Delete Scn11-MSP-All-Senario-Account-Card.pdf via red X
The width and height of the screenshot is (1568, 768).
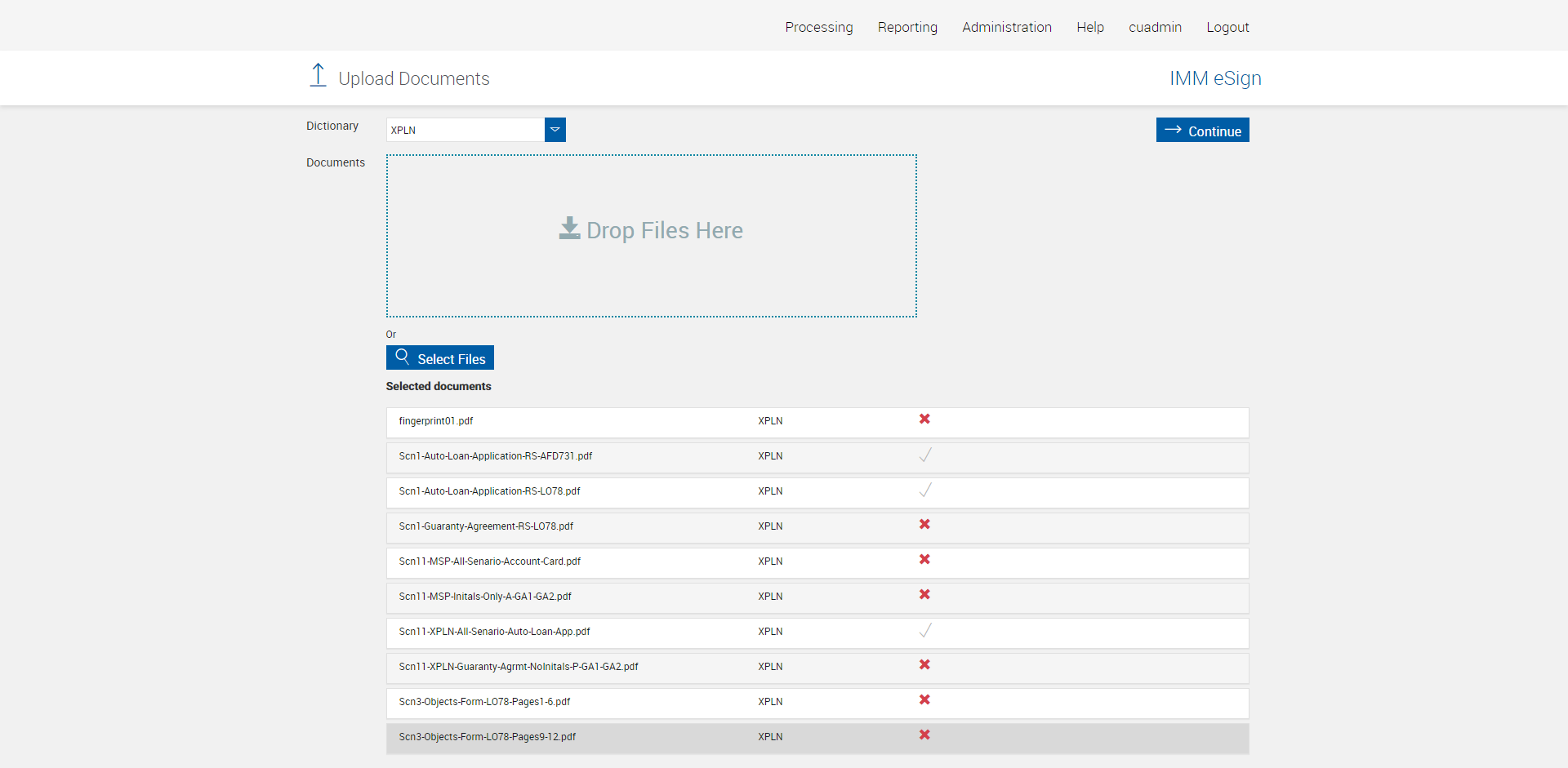[924, 560]
